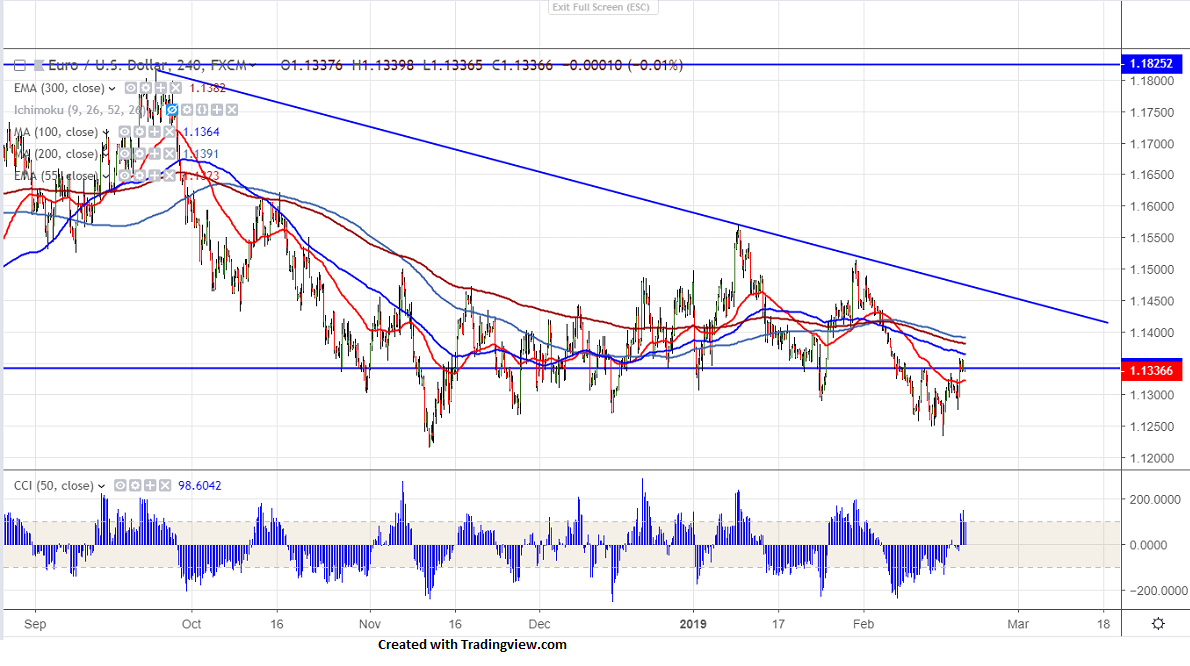The width and height of the screenshot is (1190, 666).
Task: Click the flag icon beside Euro / U.S. Dollar
Action: pos(39,65)
